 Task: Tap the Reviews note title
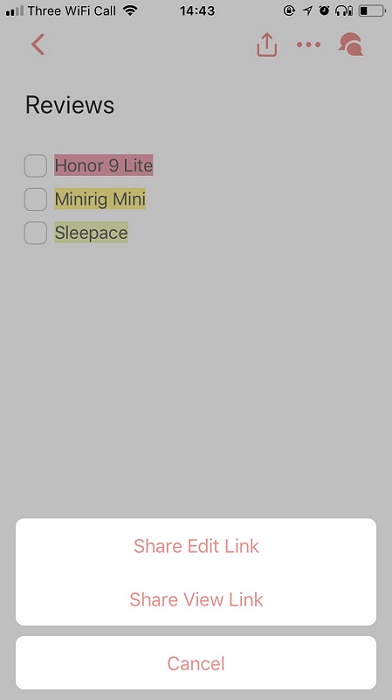click(x=70, y=105)
